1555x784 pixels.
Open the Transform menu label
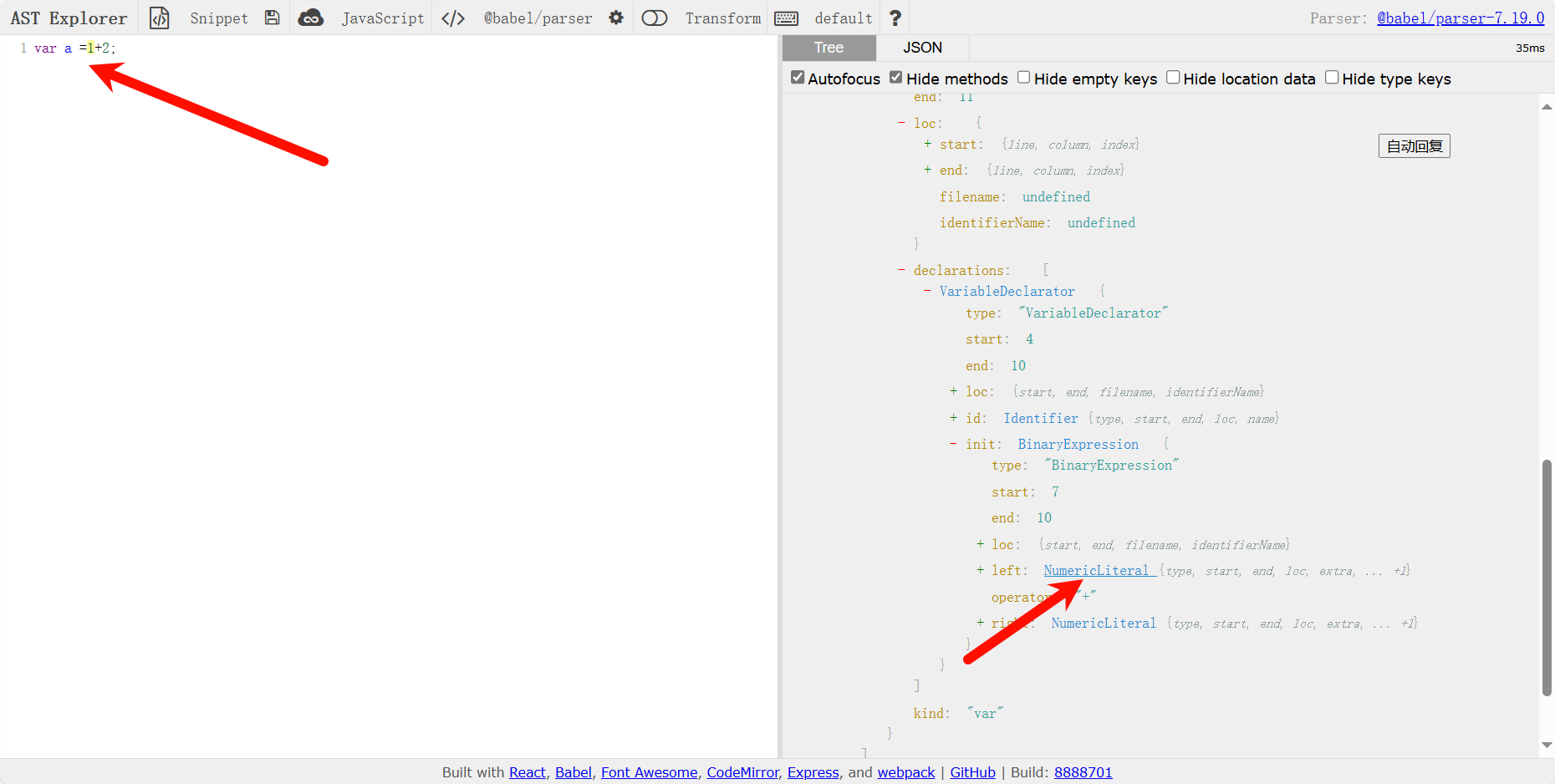[x=723, y=18]
